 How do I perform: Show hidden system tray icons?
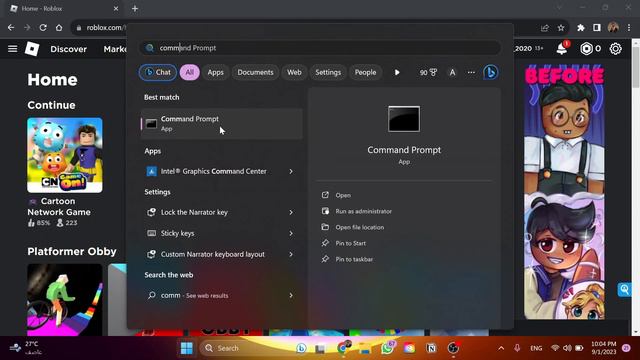pyautogui.click(x=501, y=348)
